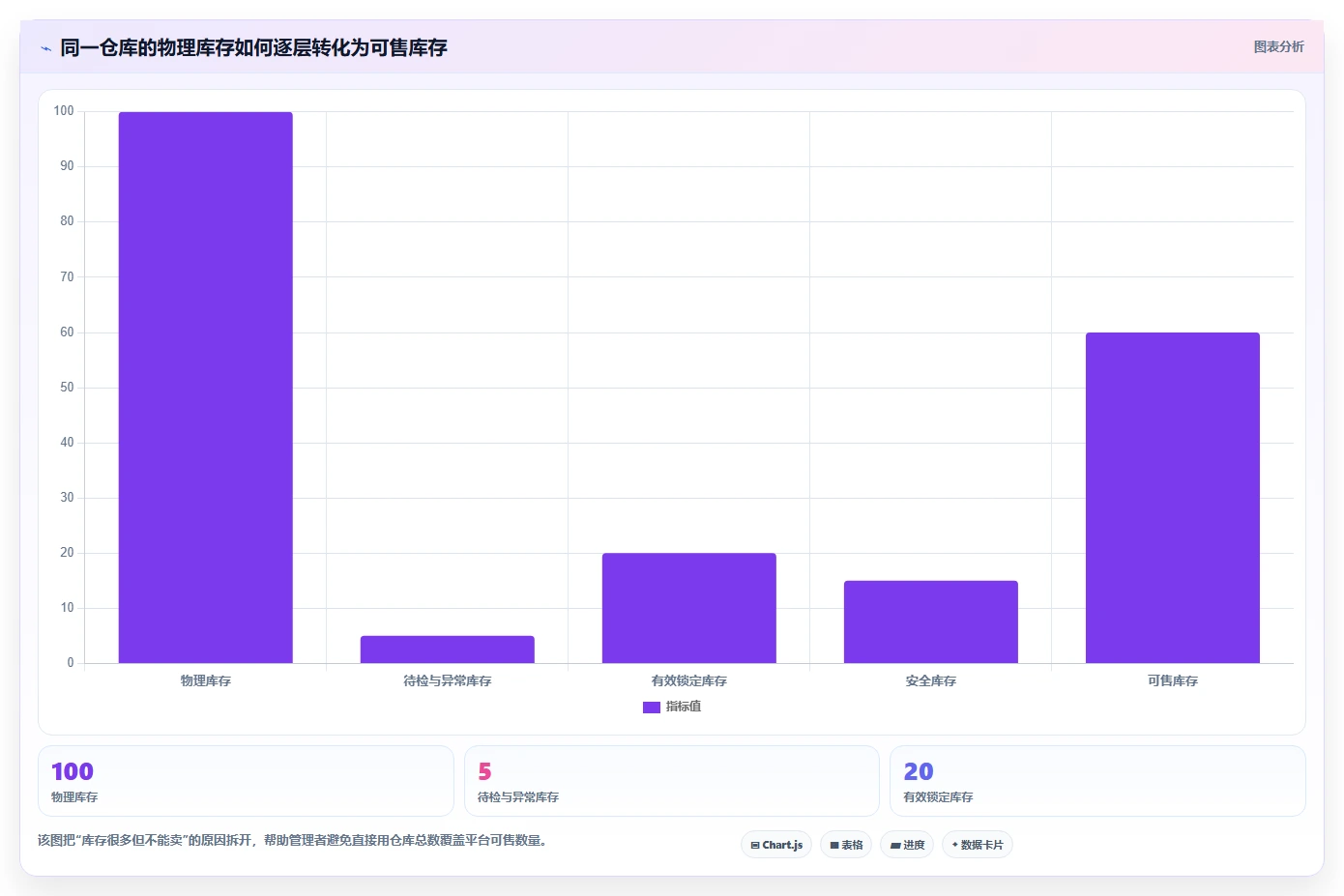Click the chart title 同一仓库的物理库存如何逐层转化为可售库存

[253, 47]
